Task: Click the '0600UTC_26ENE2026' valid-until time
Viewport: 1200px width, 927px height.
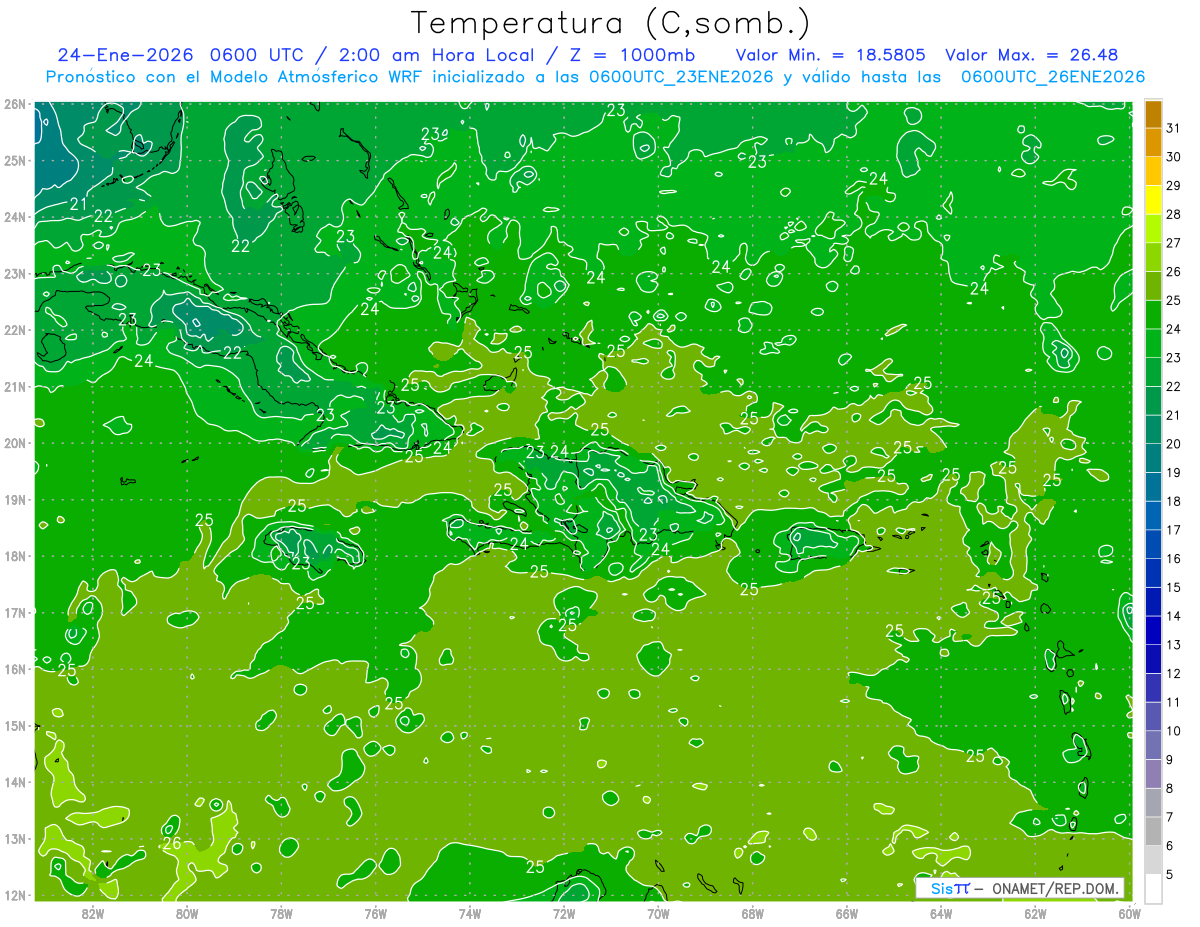Action: coord(1052,77)
